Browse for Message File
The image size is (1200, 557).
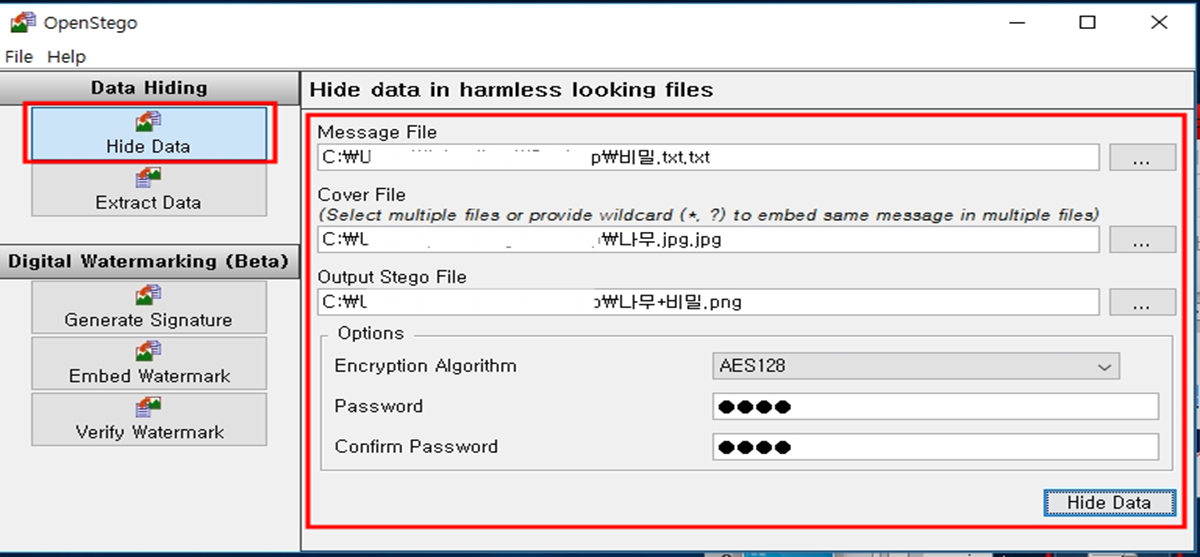click(1142, 157)
